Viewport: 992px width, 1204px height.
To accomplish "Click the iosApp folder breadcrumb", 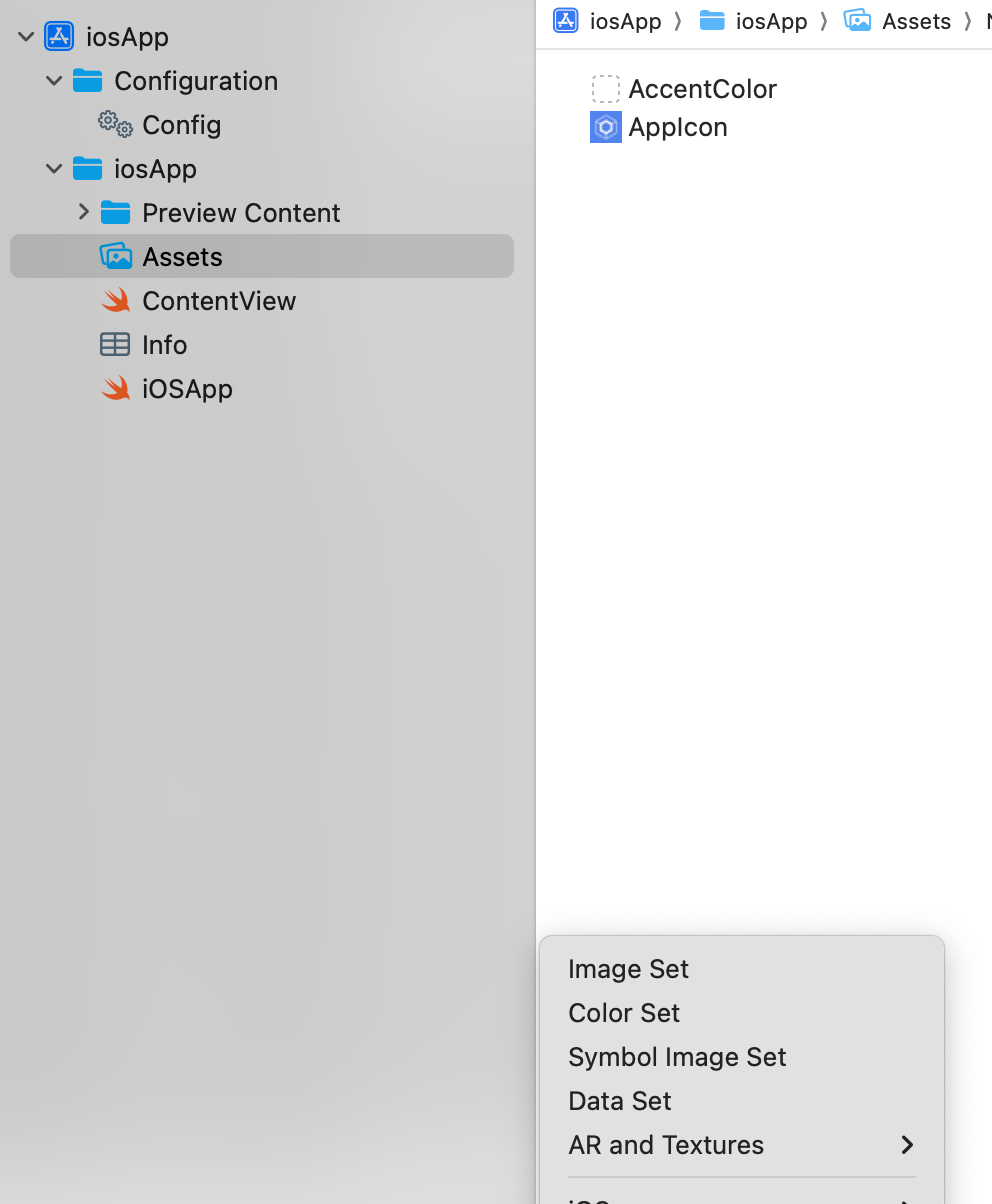I will pyautogui.click(x=753, y=21).
